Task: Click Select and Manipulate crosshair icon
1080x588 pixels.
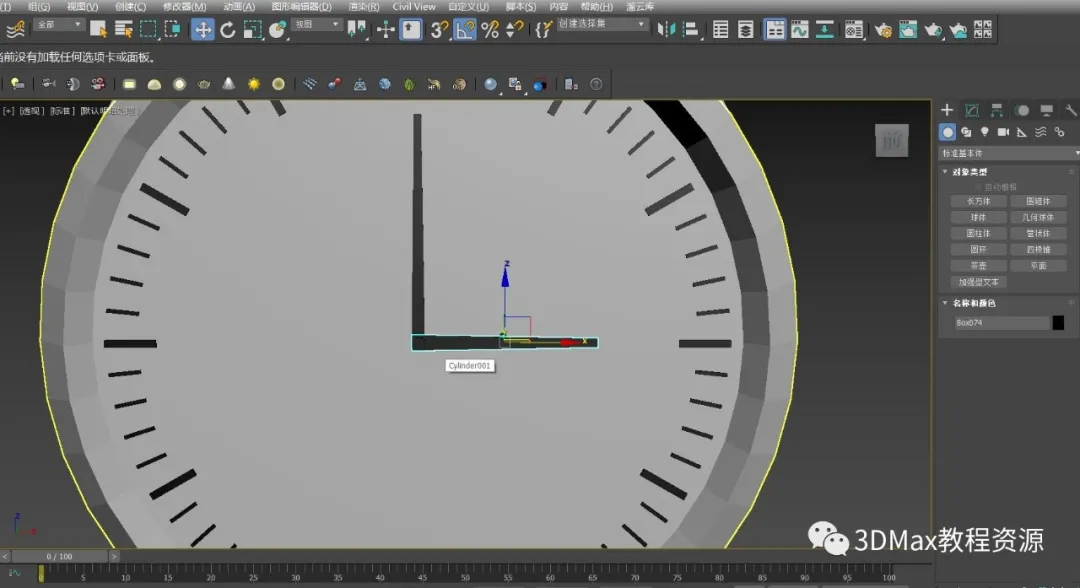Action: (385, 30)
